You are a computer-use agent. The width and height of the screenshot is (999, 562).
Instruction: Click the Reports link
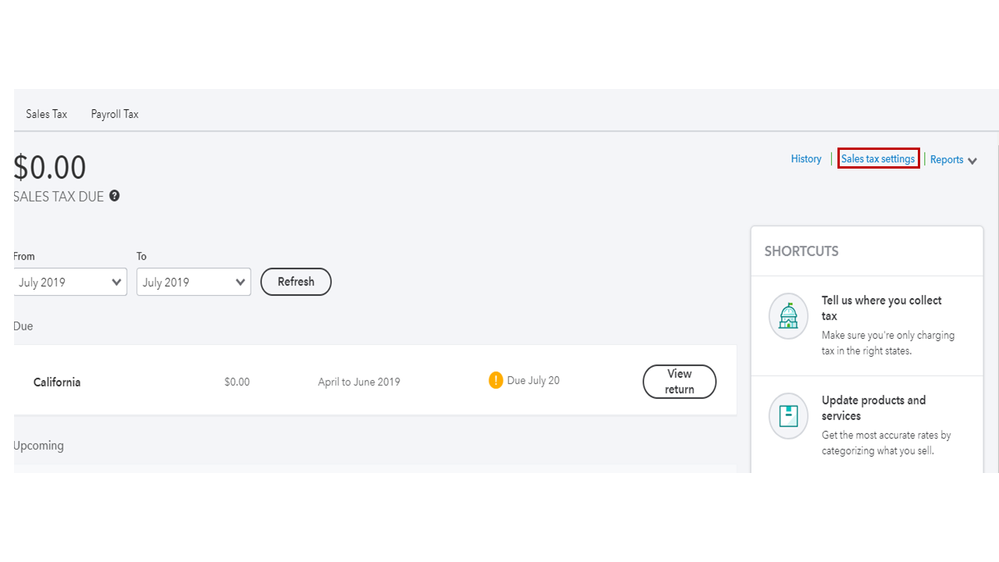pos(946,160)
